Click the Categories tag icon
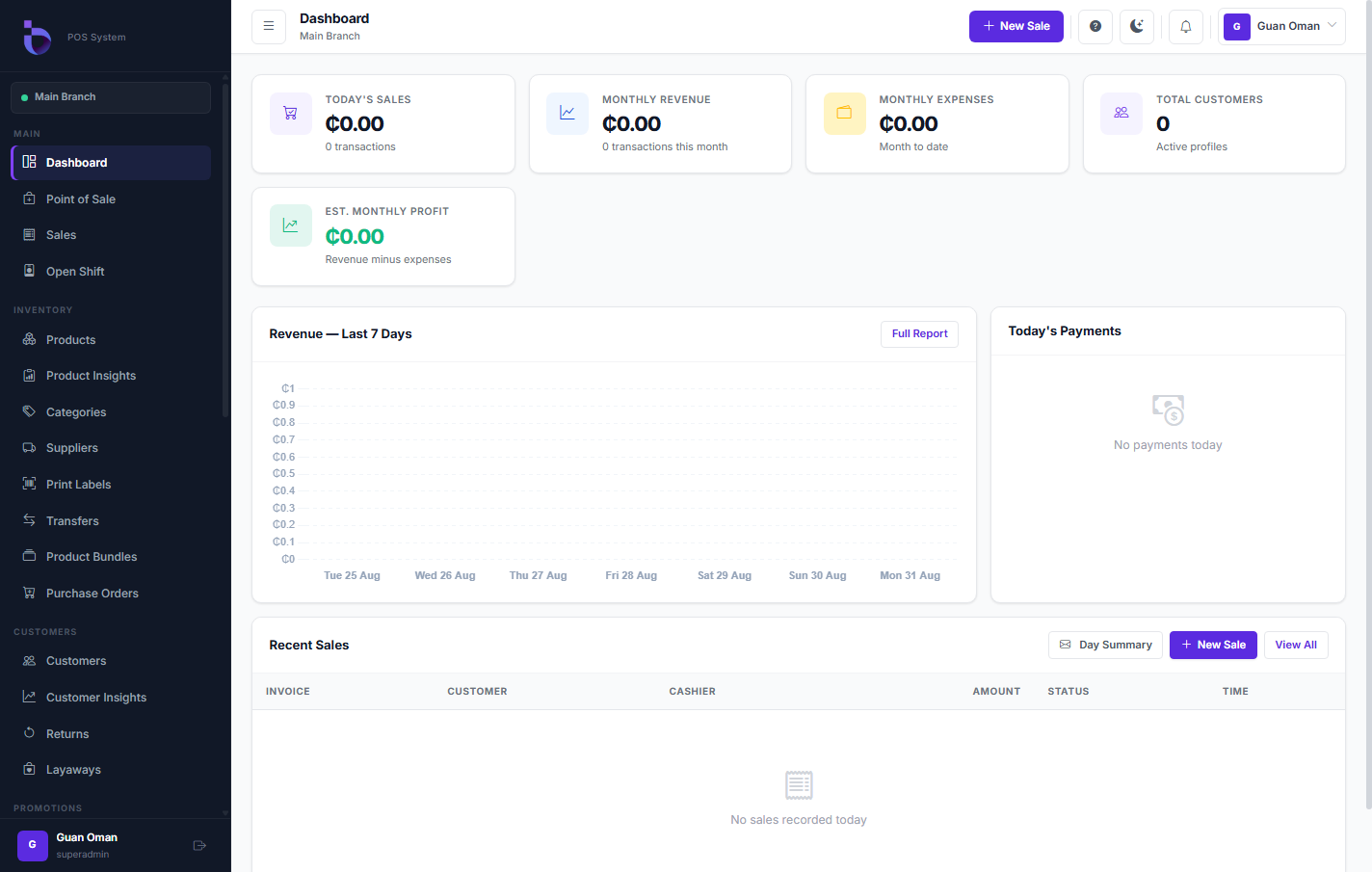Screen dimensions: 1372x872 point(29,411)
